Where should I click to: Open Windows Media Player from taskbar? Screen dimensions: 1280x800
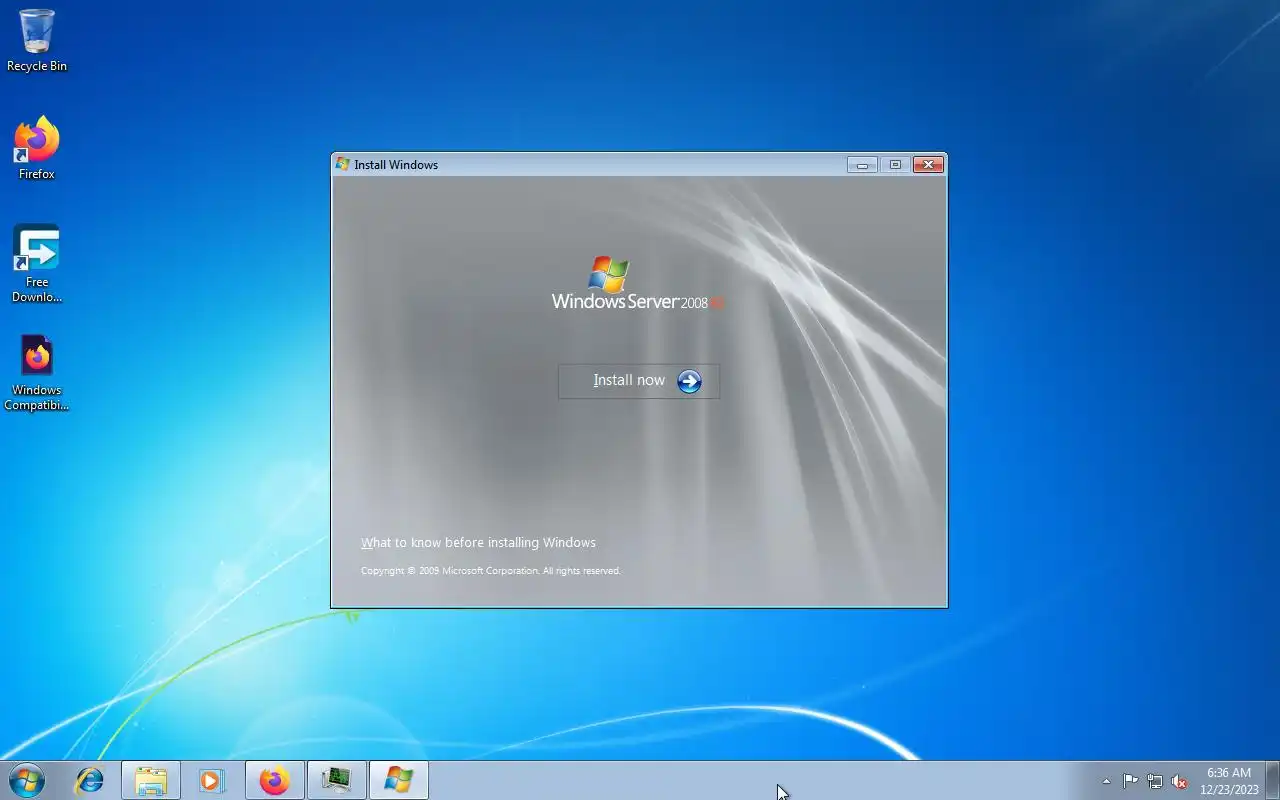(212, 780)
